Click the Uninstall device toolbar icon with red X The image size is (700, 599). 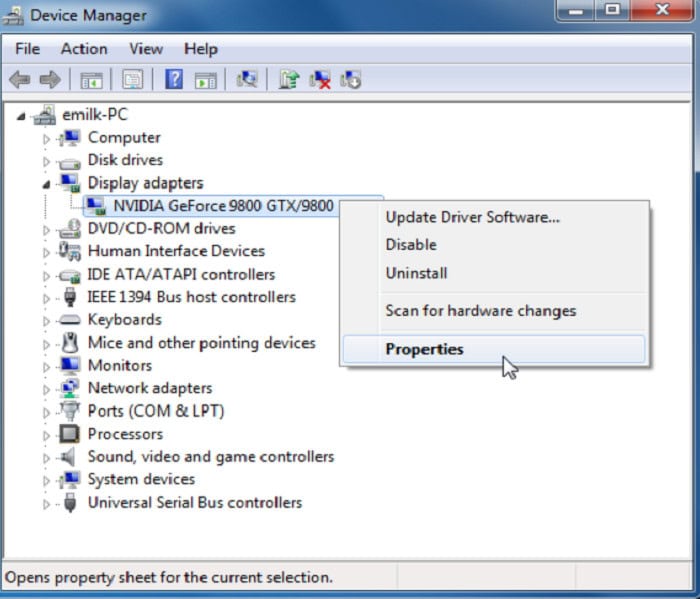click(320, 80)
